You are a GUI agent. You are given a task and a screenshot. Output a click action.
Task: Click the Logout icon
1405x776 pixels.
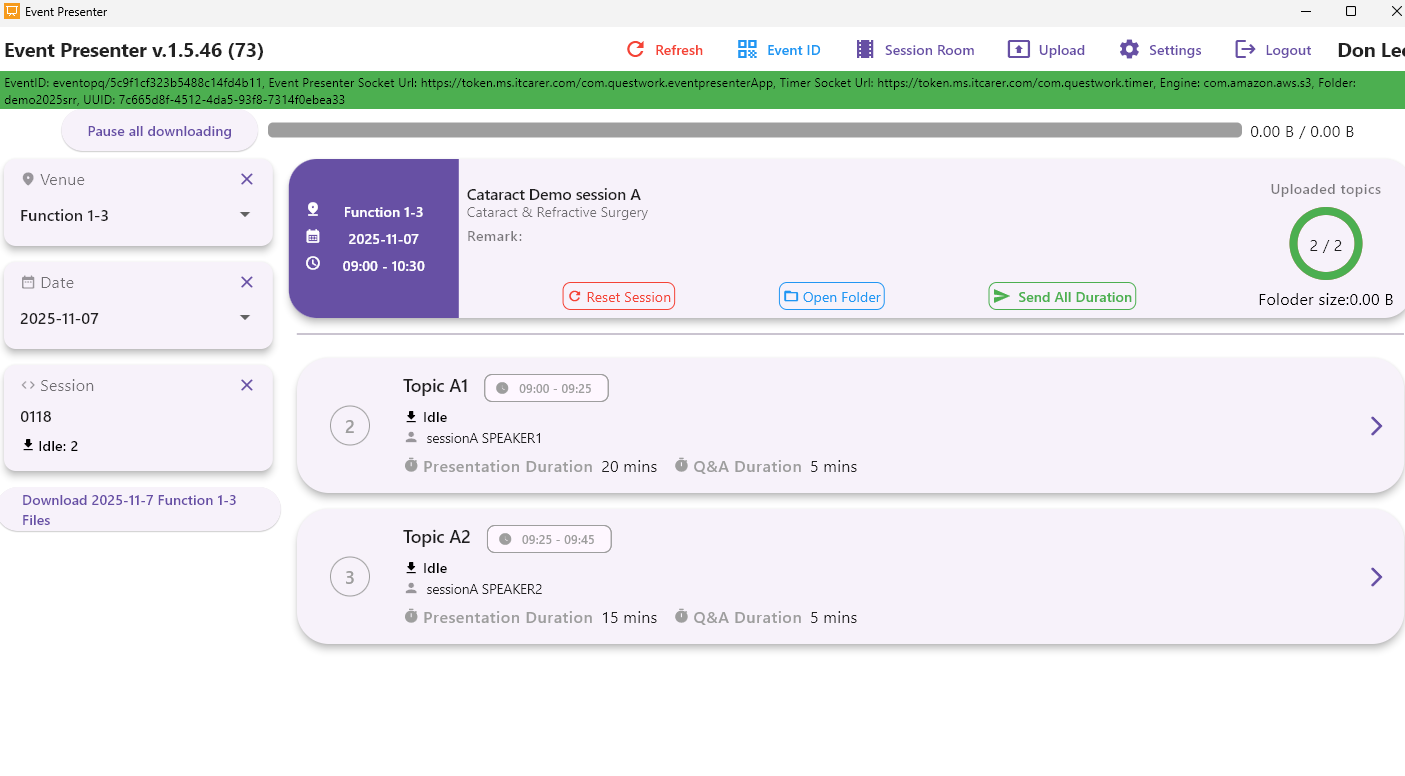[x=1245, y=50]
